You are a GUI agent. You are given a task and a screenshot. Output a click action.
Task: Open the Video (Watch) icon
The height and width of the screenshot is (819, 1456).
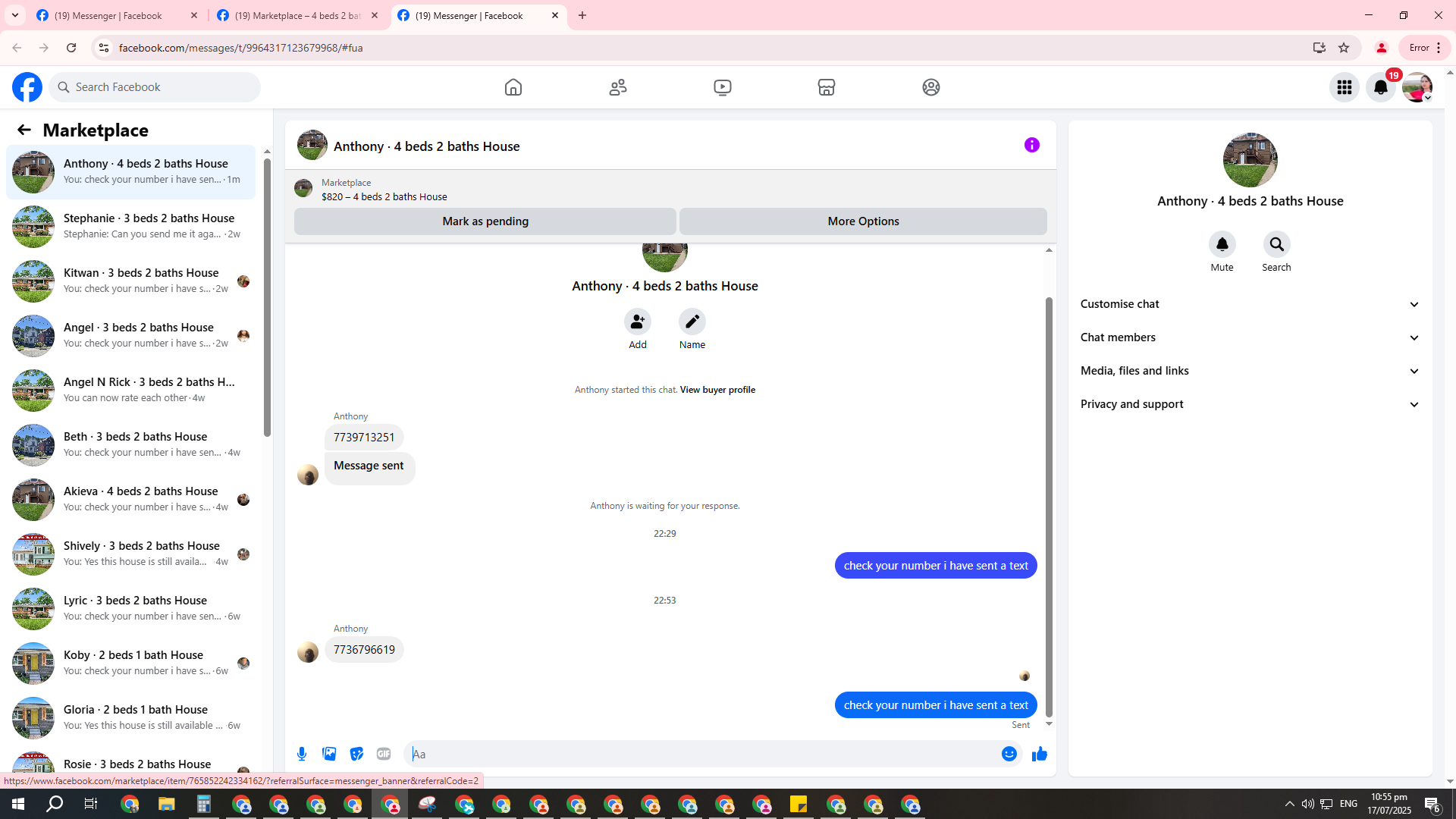[x=723, y=87]
